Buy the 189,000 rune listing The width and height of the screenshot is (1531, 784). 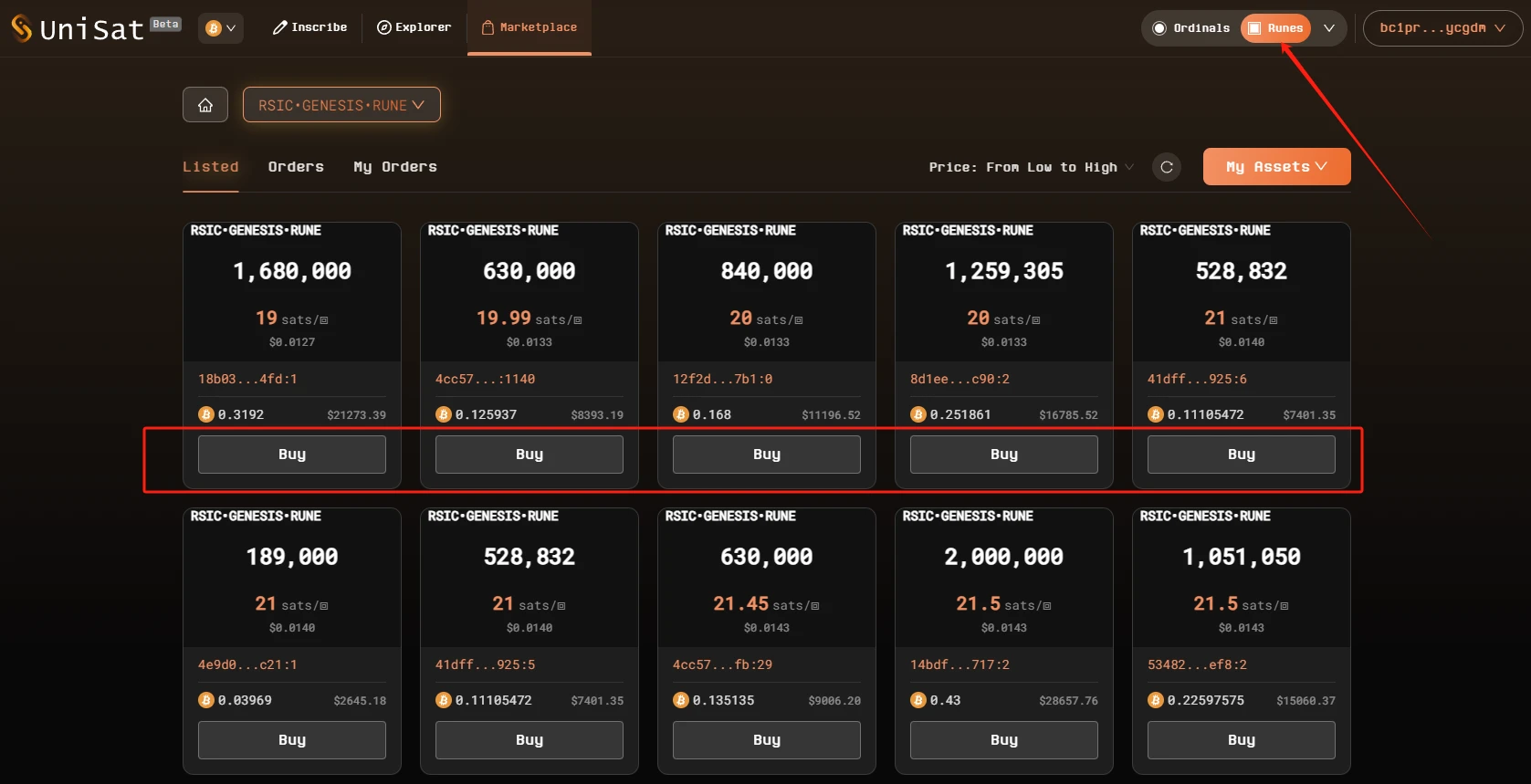pyautogui.click(x=292, y=740)
